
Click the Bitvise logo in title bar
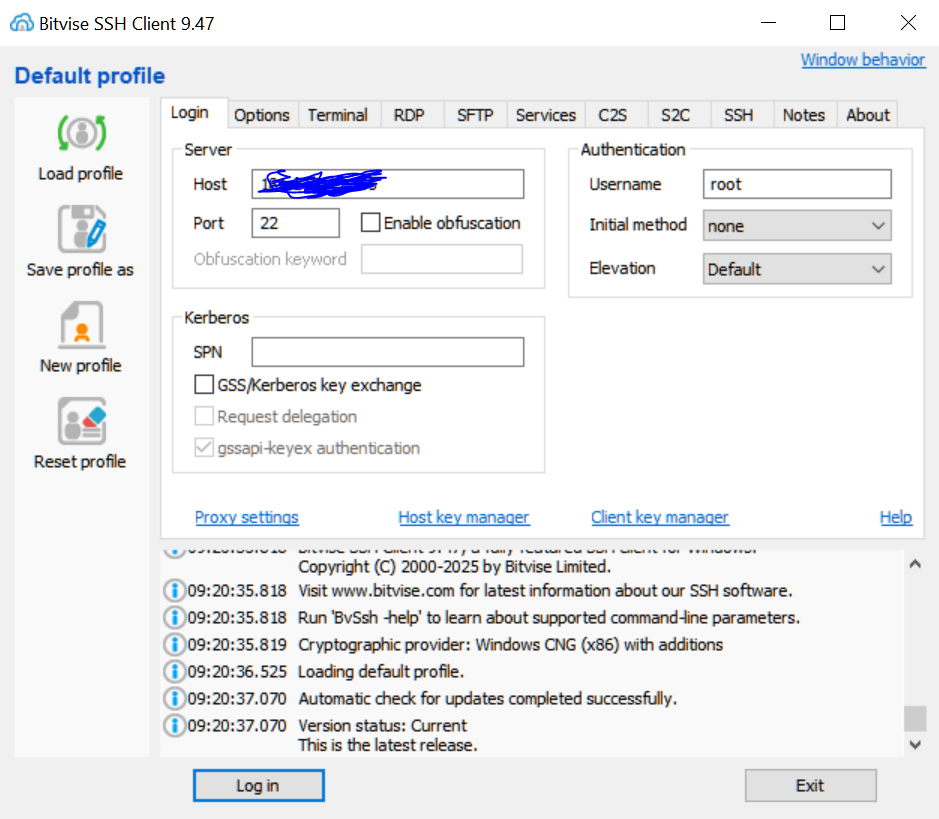pyautogui.click(x=22, y=23)
